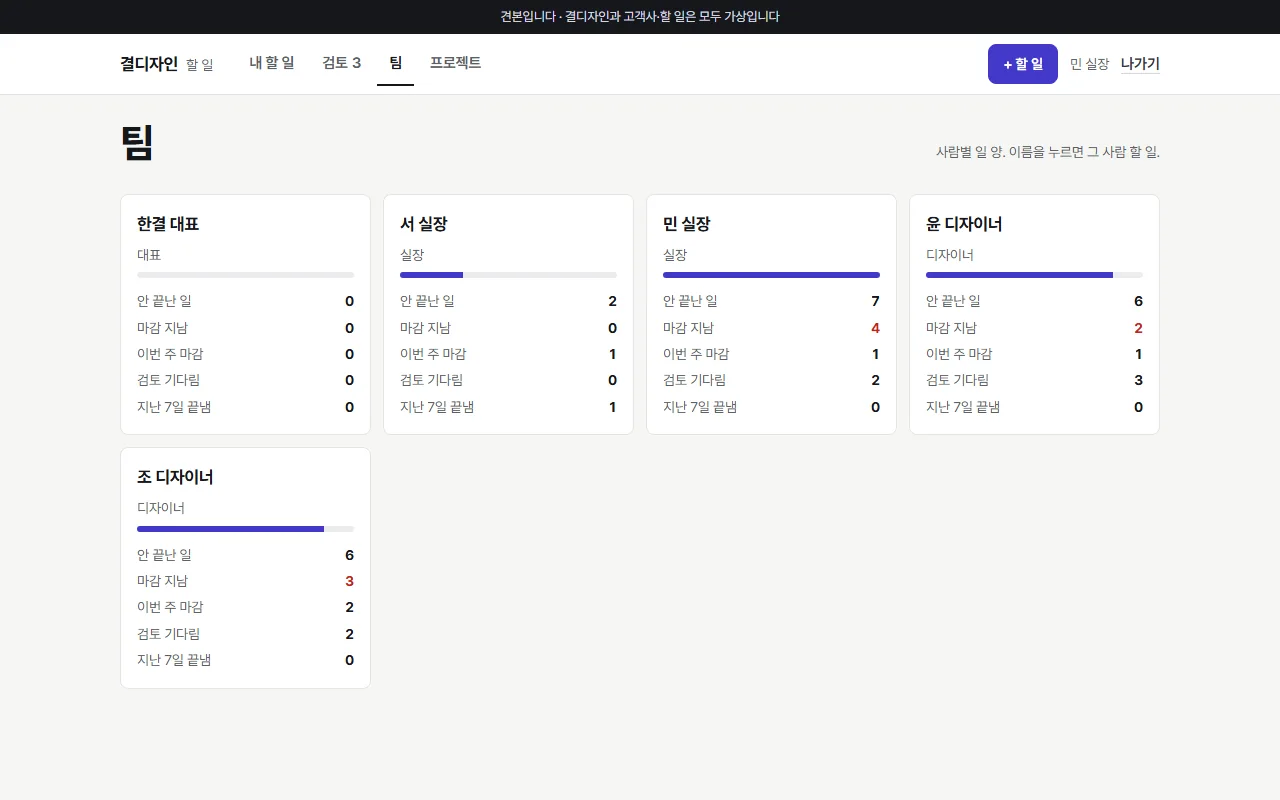The height and width of the screenshot is (800, 1280).
Task: Click 검토 기다림 label in 조 디자이너 card
Action: 168,634
